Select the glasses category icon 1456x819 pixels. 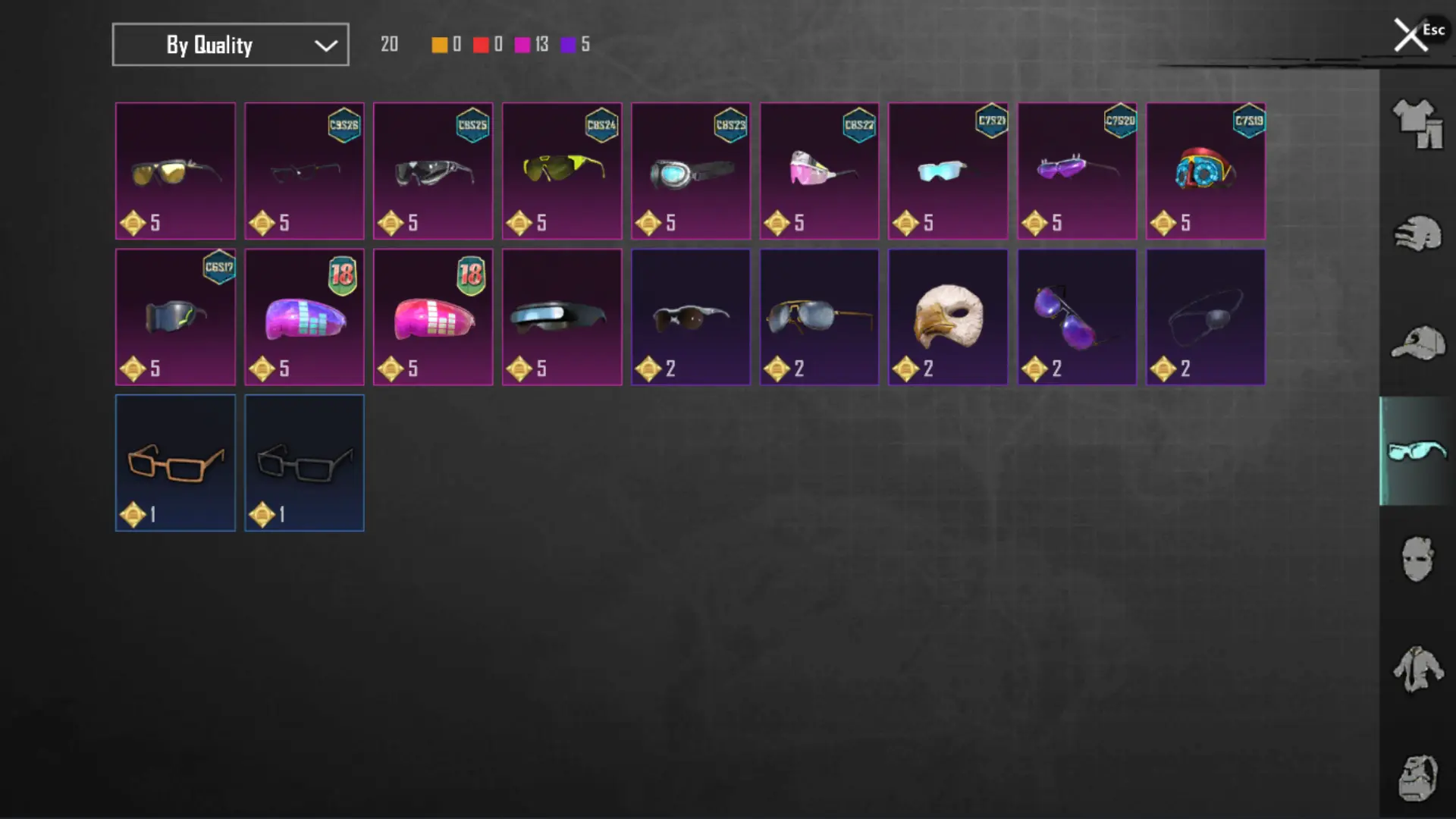tap(1417, 451)
